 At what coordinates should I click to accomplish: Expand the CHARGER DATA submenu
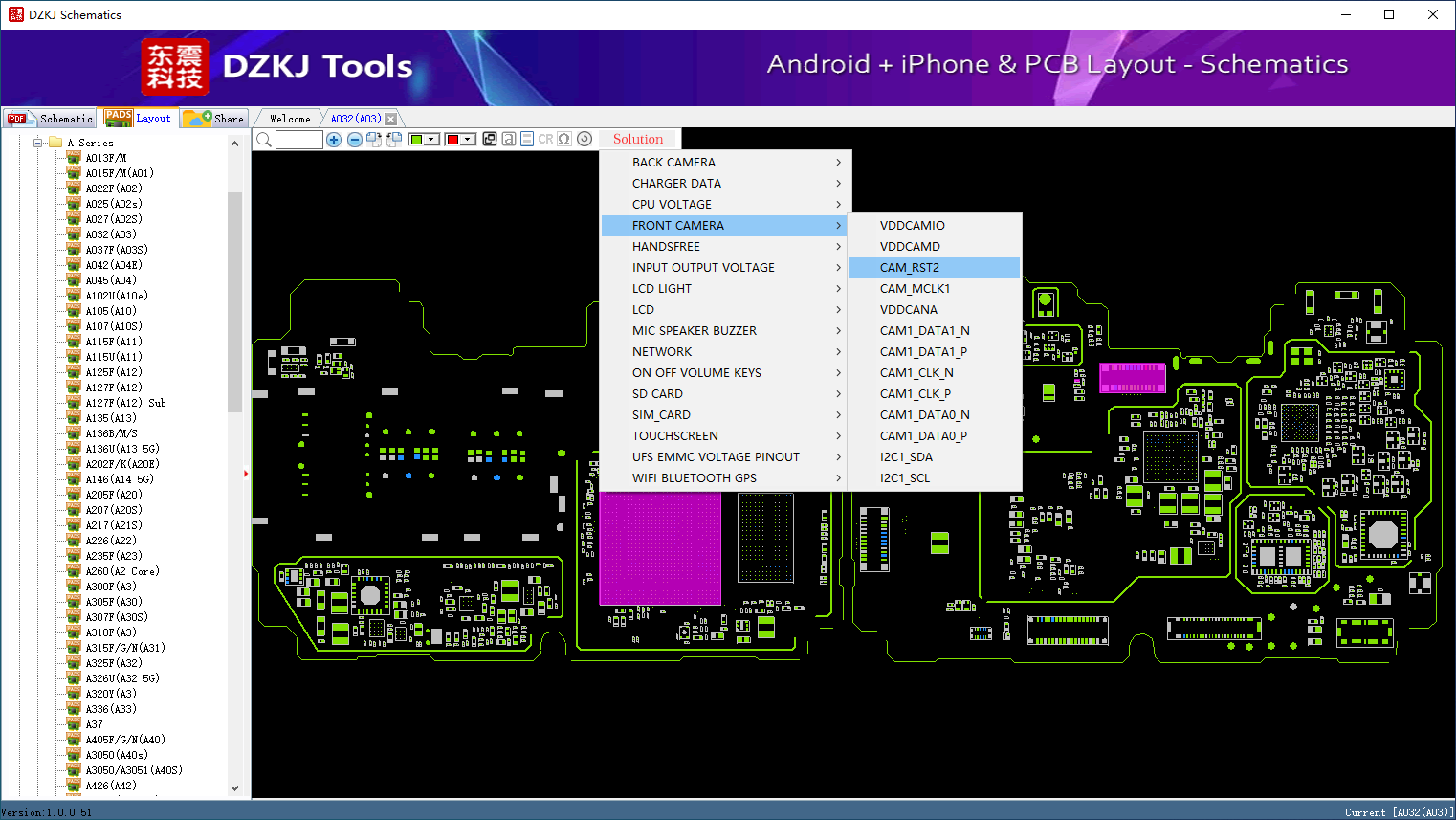point(726,184)
